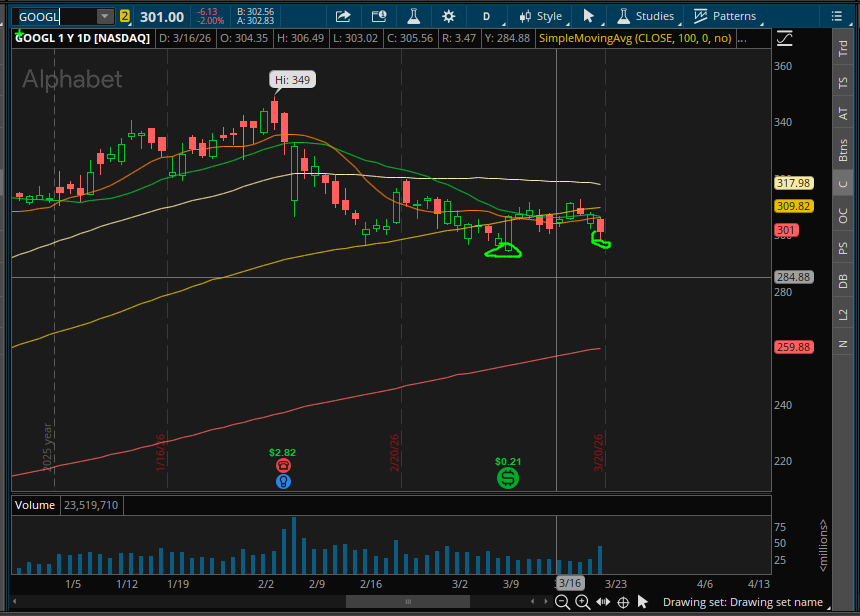Image resolution: width=860 pixels, height=616 pixels.
Task: Click the red earnings phone icon
Action: (x=284, y=466)
